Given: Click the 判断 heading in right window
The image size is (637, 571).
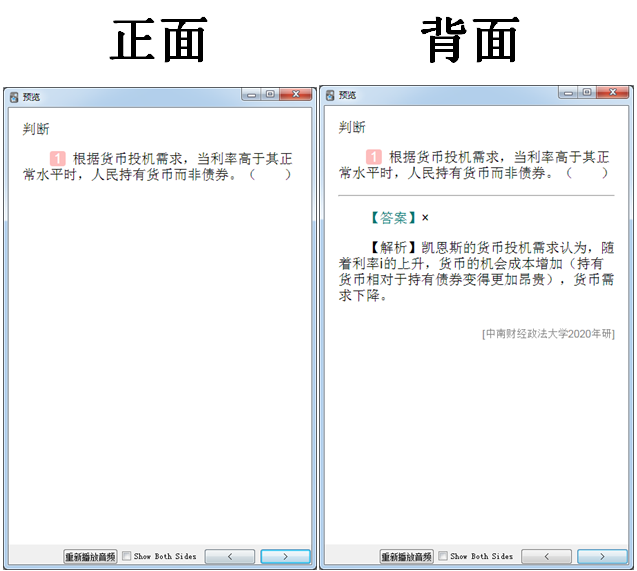Looking at the screenshot, I should [x=352, y=128].
